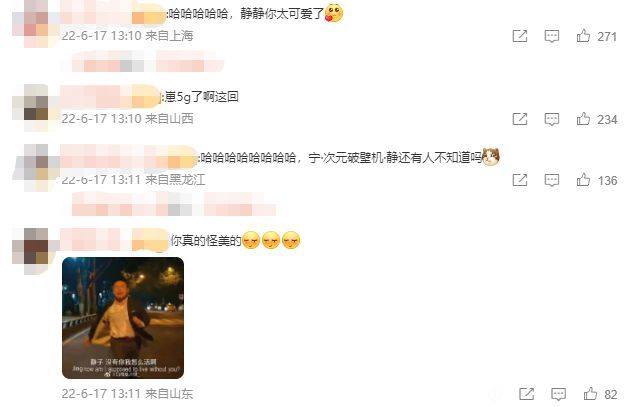Open the night street running man image
Screen dimensions: 636x407
pos(123,318)
